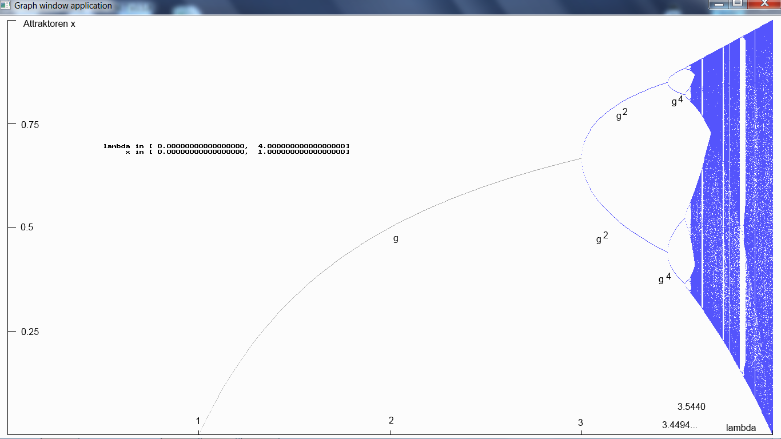781x439 pixels.
Task: Click the 'lambda in [...]' range text line
Action: [227, 146]
